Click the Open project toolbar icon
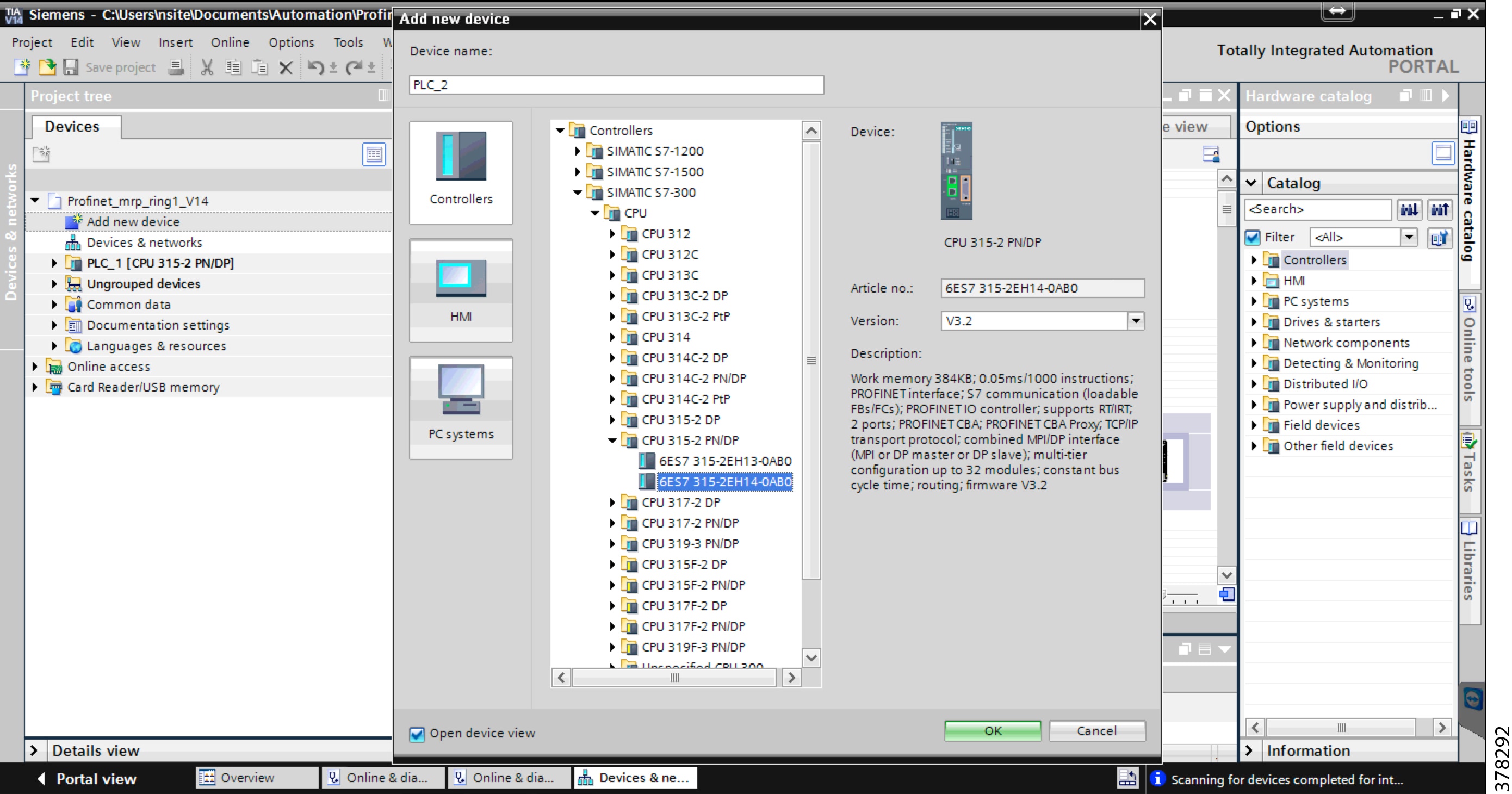Screen dimensions: 1512x794 (47, 67)
